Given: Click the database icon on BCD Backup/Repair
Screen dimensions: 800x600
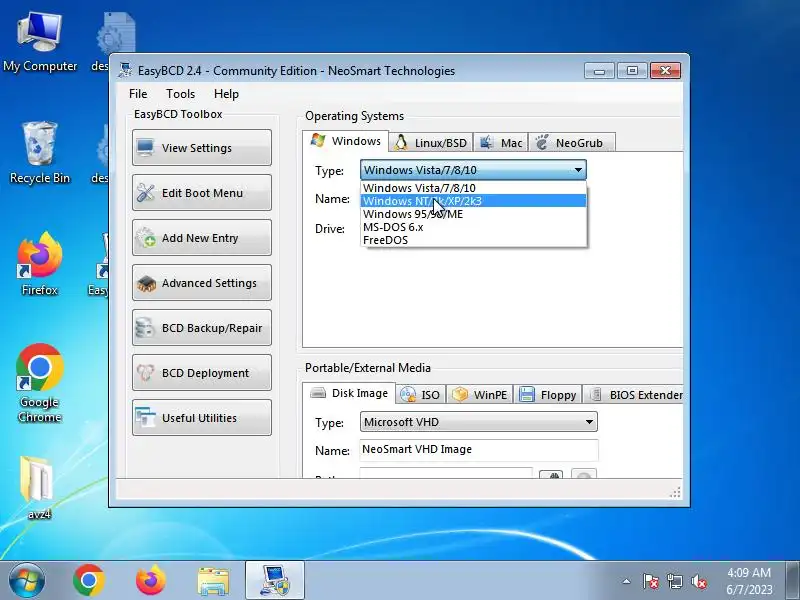Looking at the screenshot, I should pos(145,328).
